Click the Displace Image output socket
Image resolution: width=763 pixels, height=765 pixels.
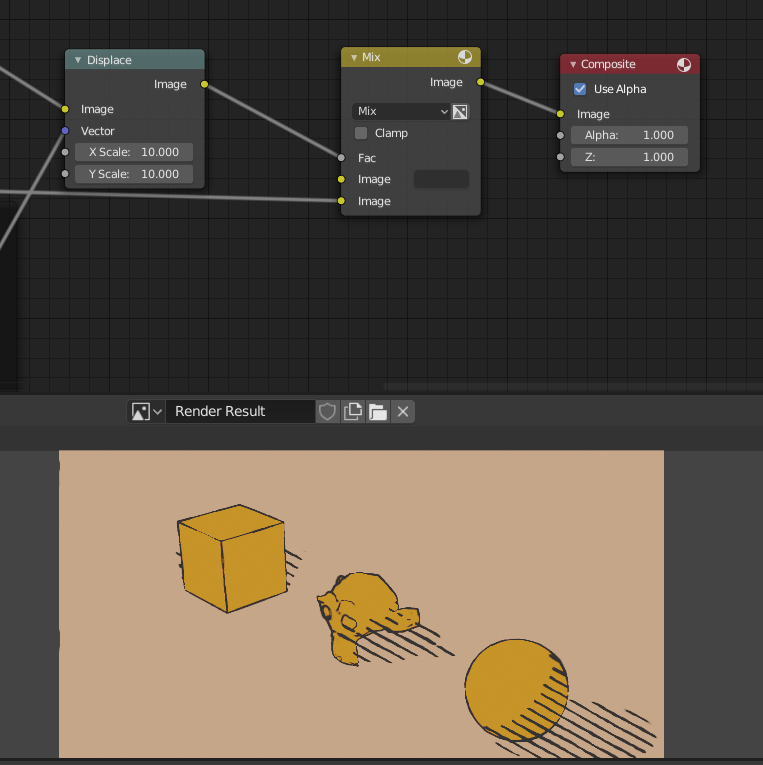pos(204,84)
